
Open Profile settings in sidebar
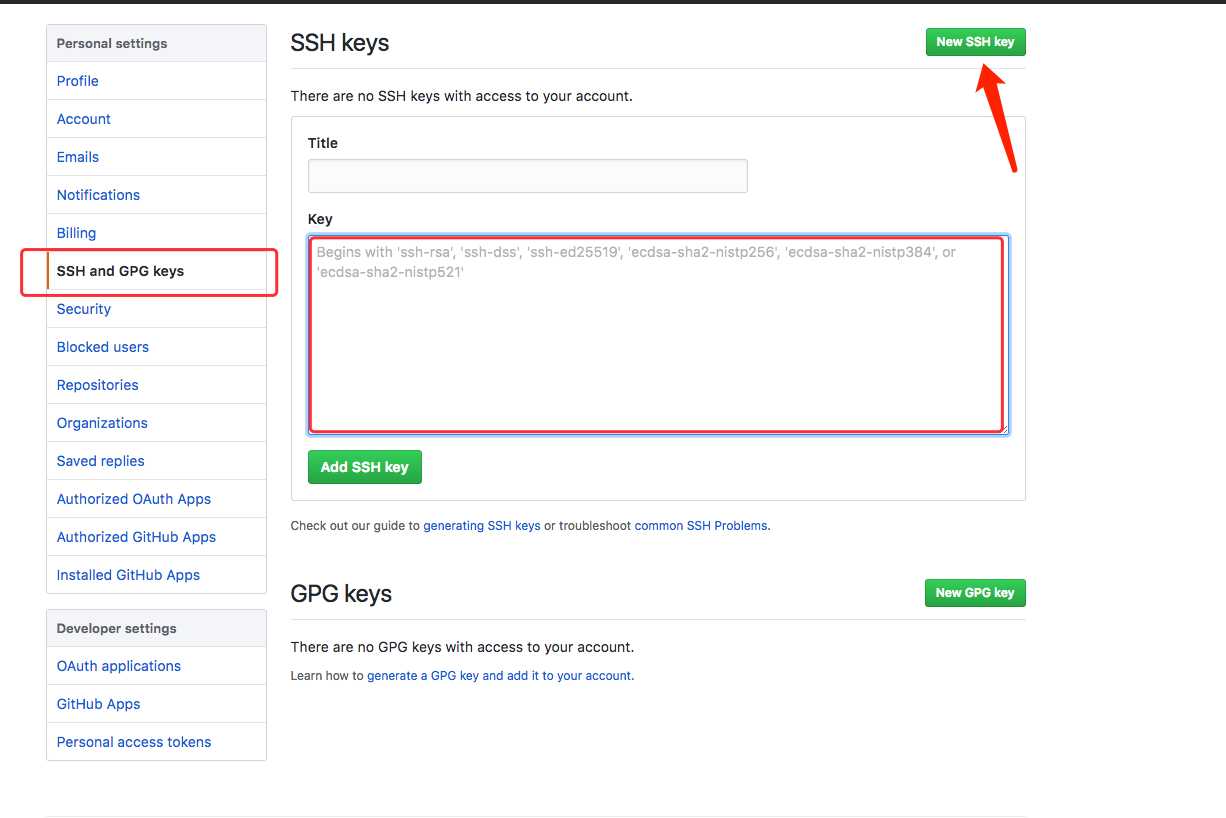click(x=78, y=81)
